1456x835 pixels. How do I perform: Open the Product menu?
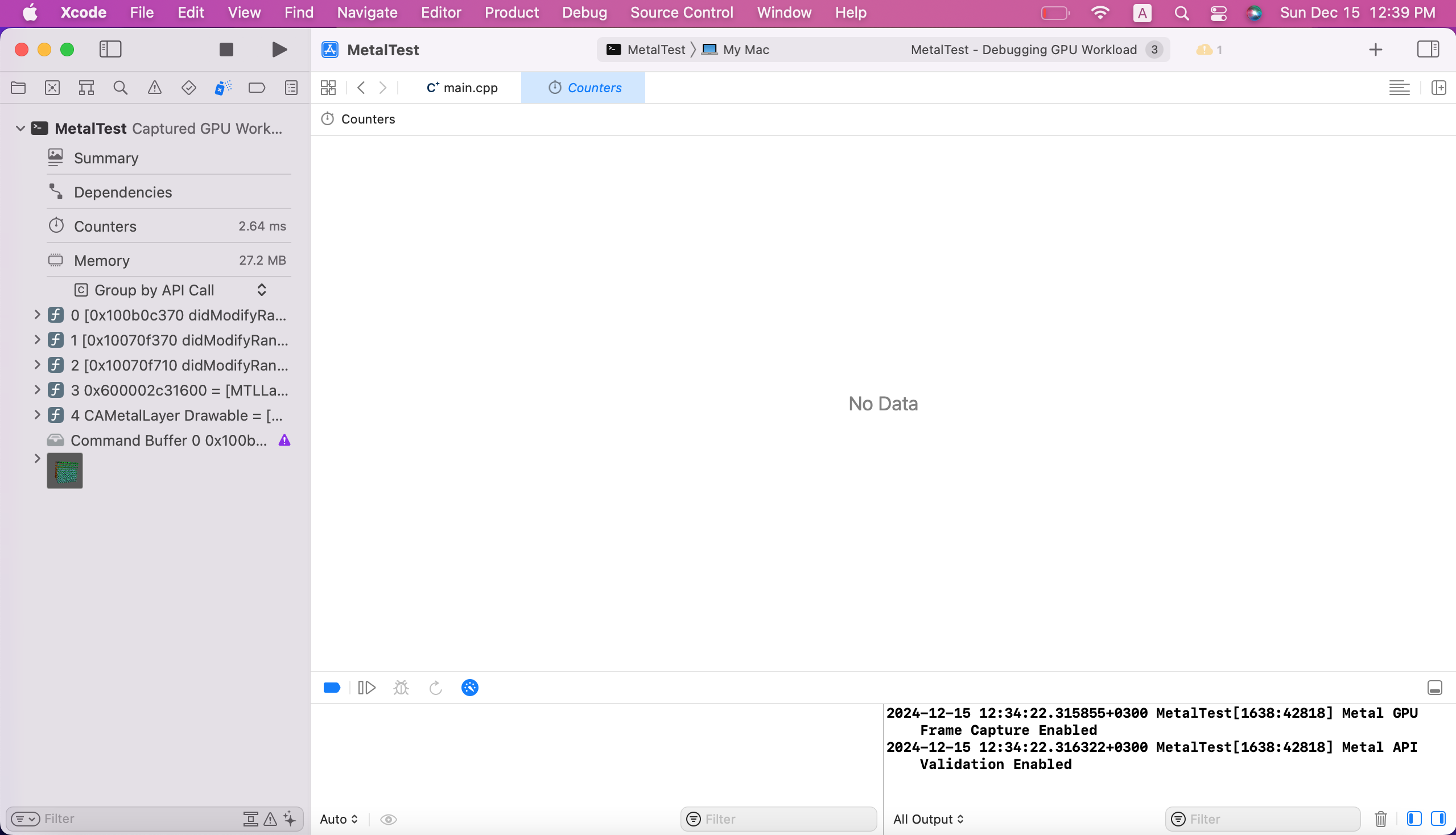(512, 13)
